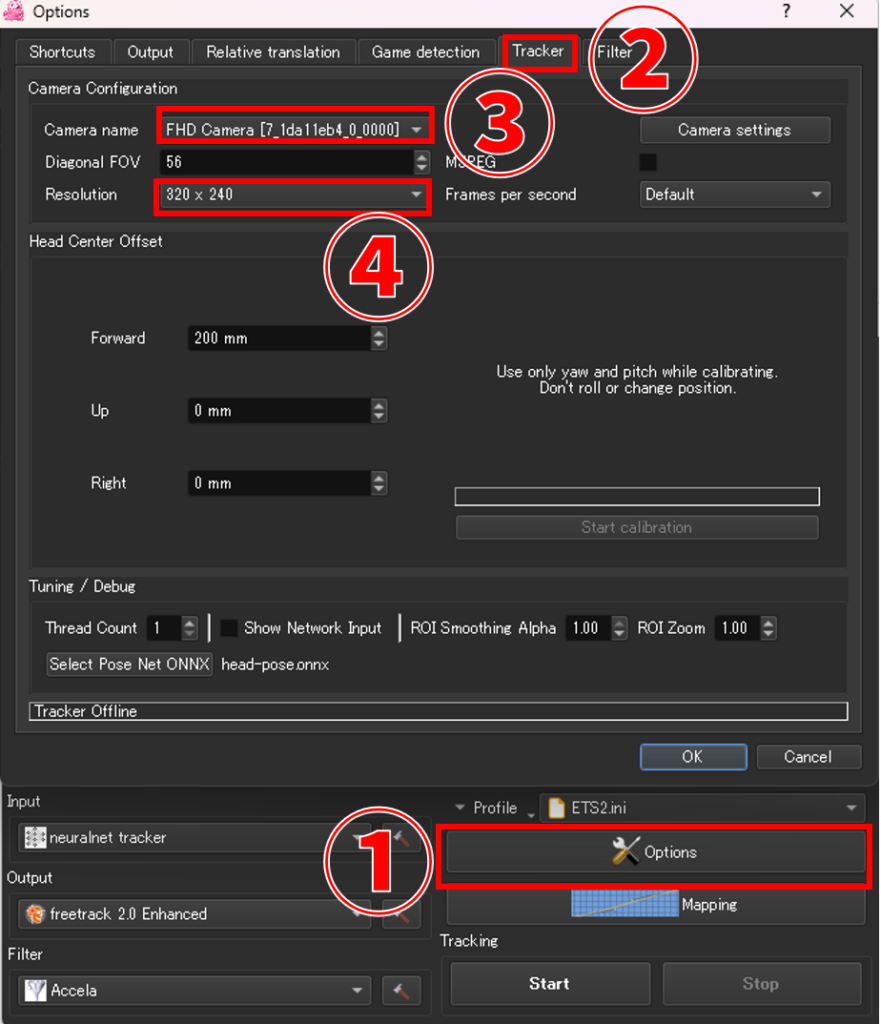Expand the Camera name dropdown

416,130
